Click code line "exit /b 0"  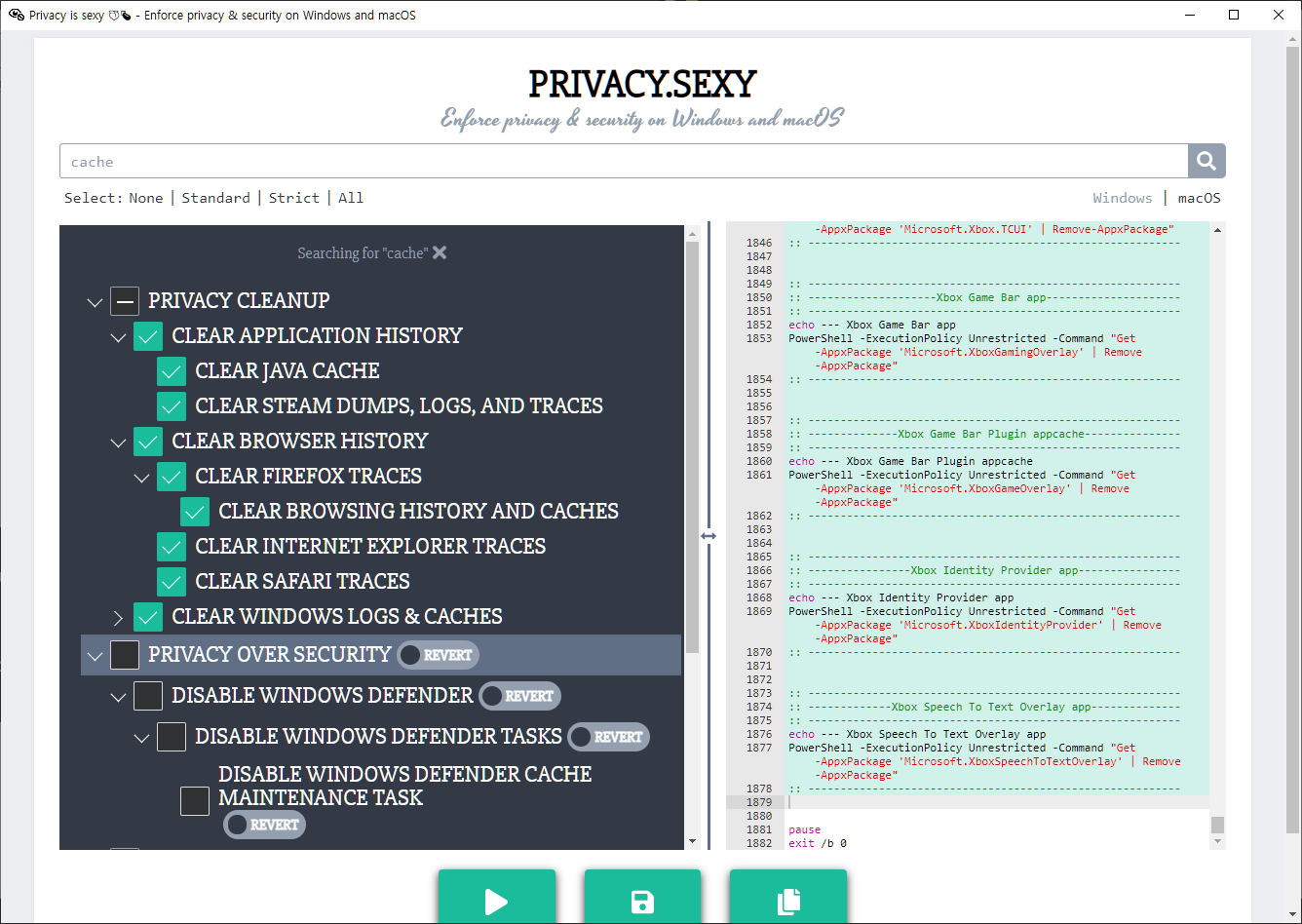coord(818,843)
